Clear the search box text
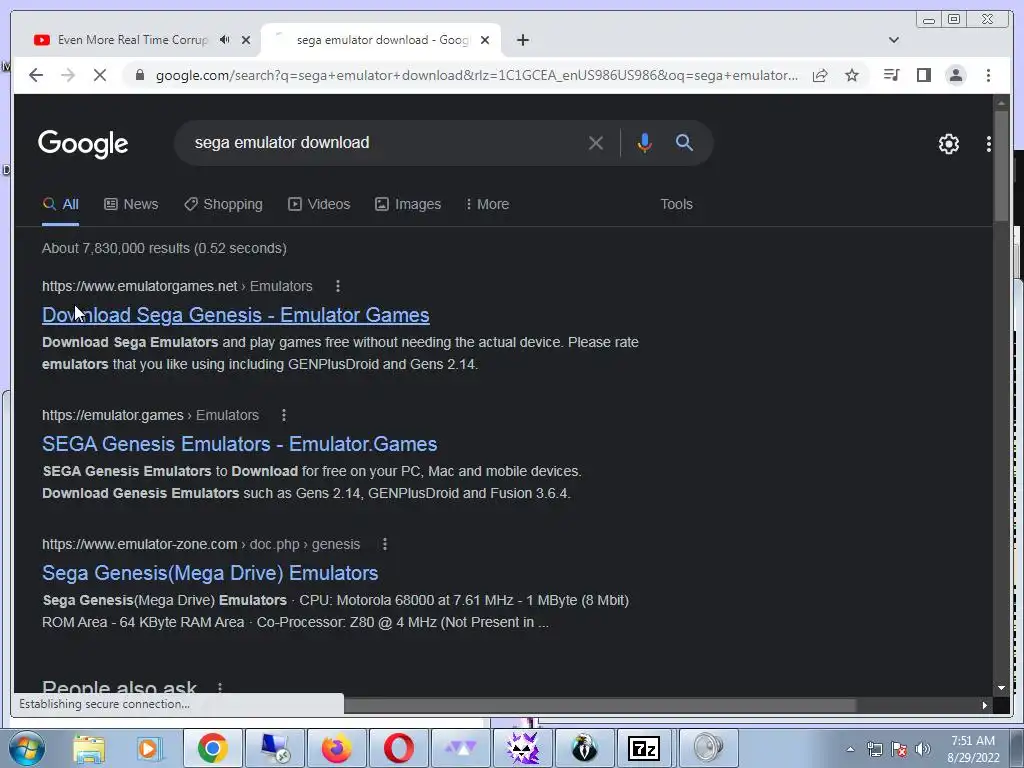The height and width of the screenshot is (768, 1024). point(596,143)
